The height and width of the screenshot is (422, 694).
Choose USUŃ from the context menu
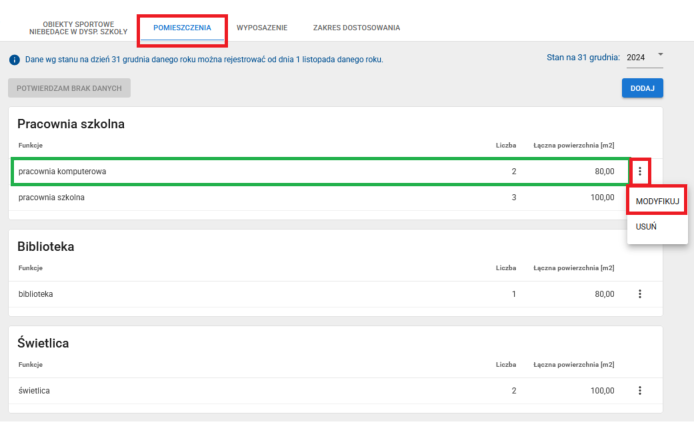[x=646, y=227]
